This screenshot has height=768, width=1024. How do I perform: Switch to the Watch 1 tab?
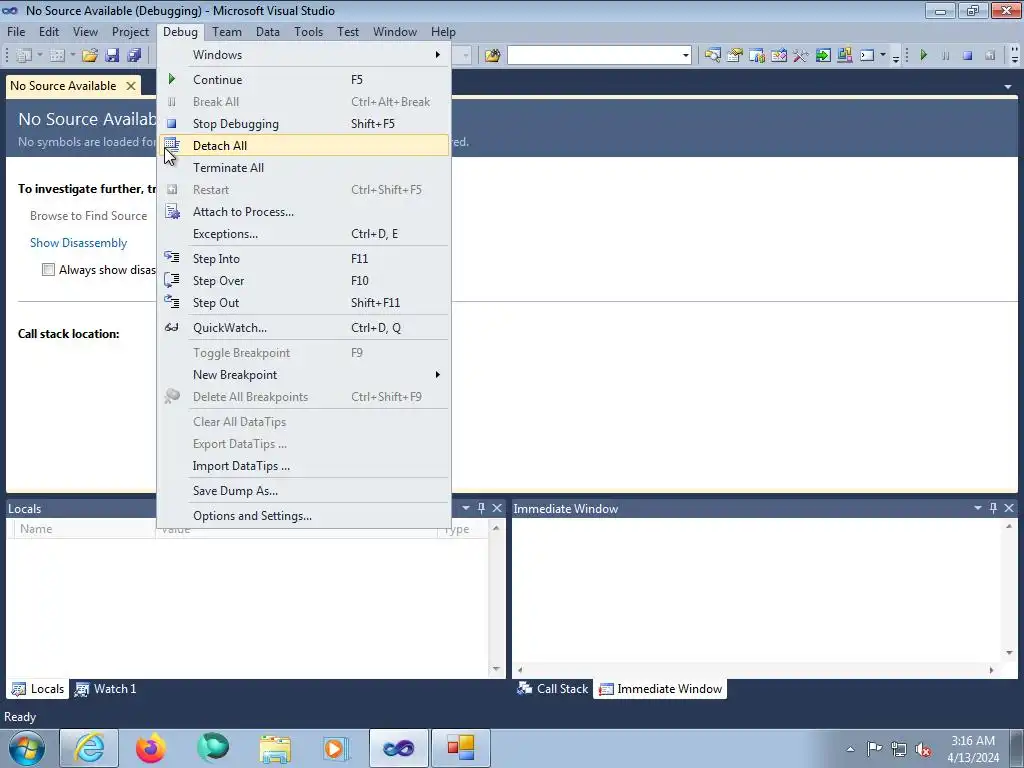(x=105, y=688)
